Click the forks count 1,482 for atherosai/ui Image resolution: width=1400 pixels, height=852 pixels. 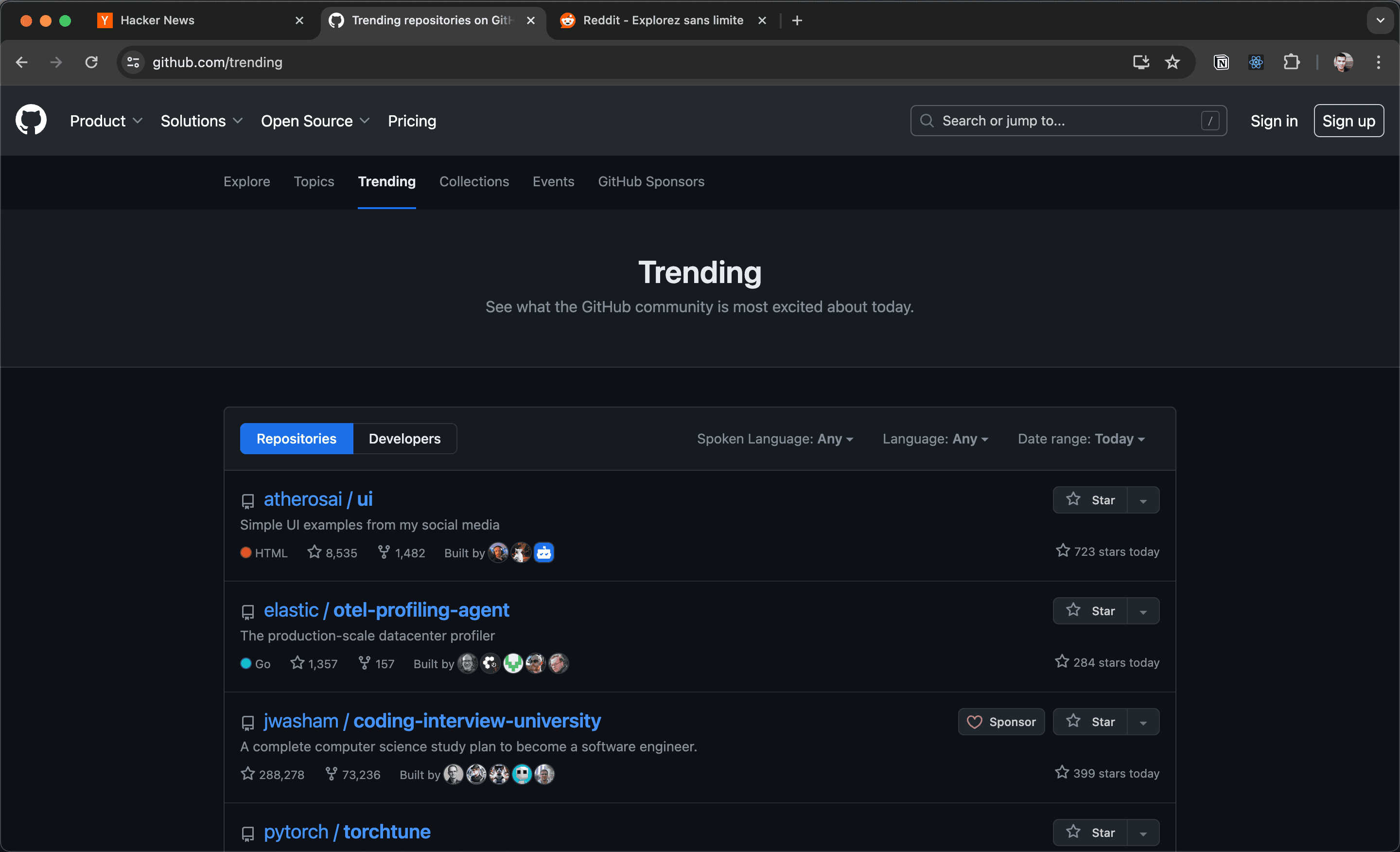click(x=402, y=552)
